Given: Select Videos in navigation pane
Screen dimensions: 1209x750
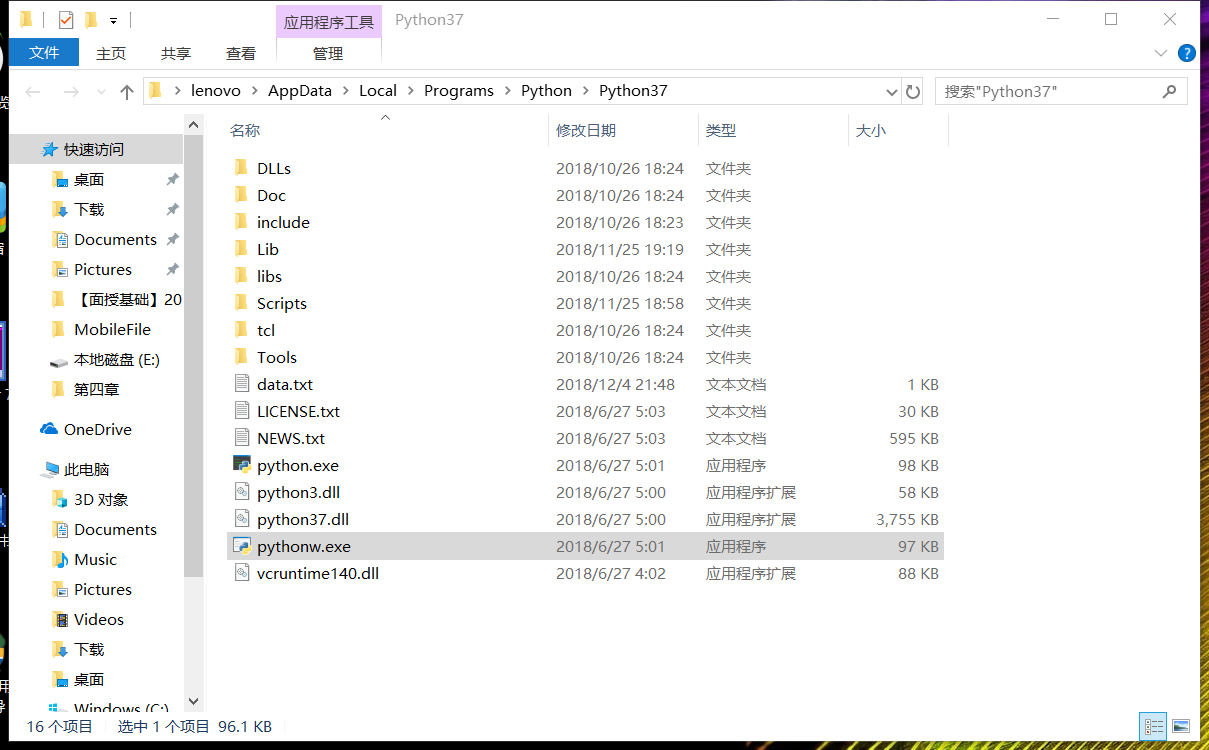Looking at the screenshot, I should [99, 619].
